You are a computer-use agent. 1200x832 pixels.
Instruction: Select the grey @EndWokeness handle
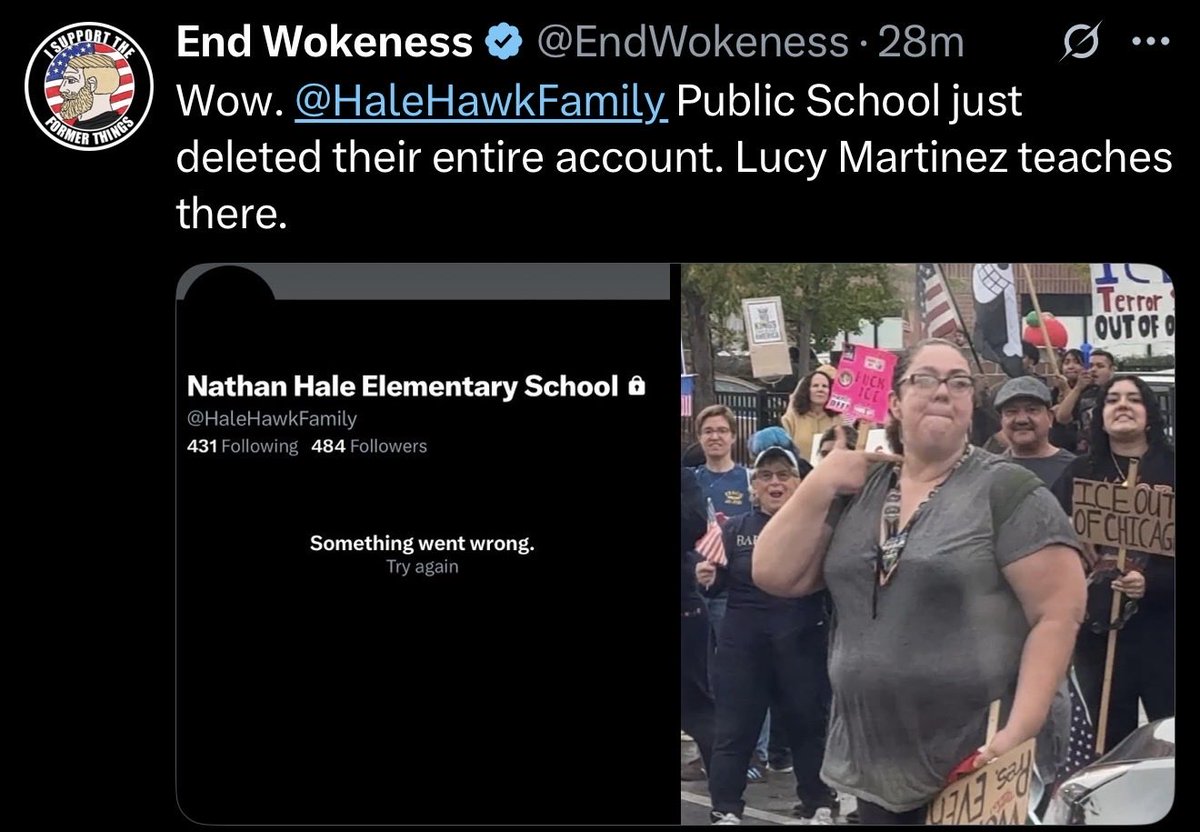tap(691, 42)
